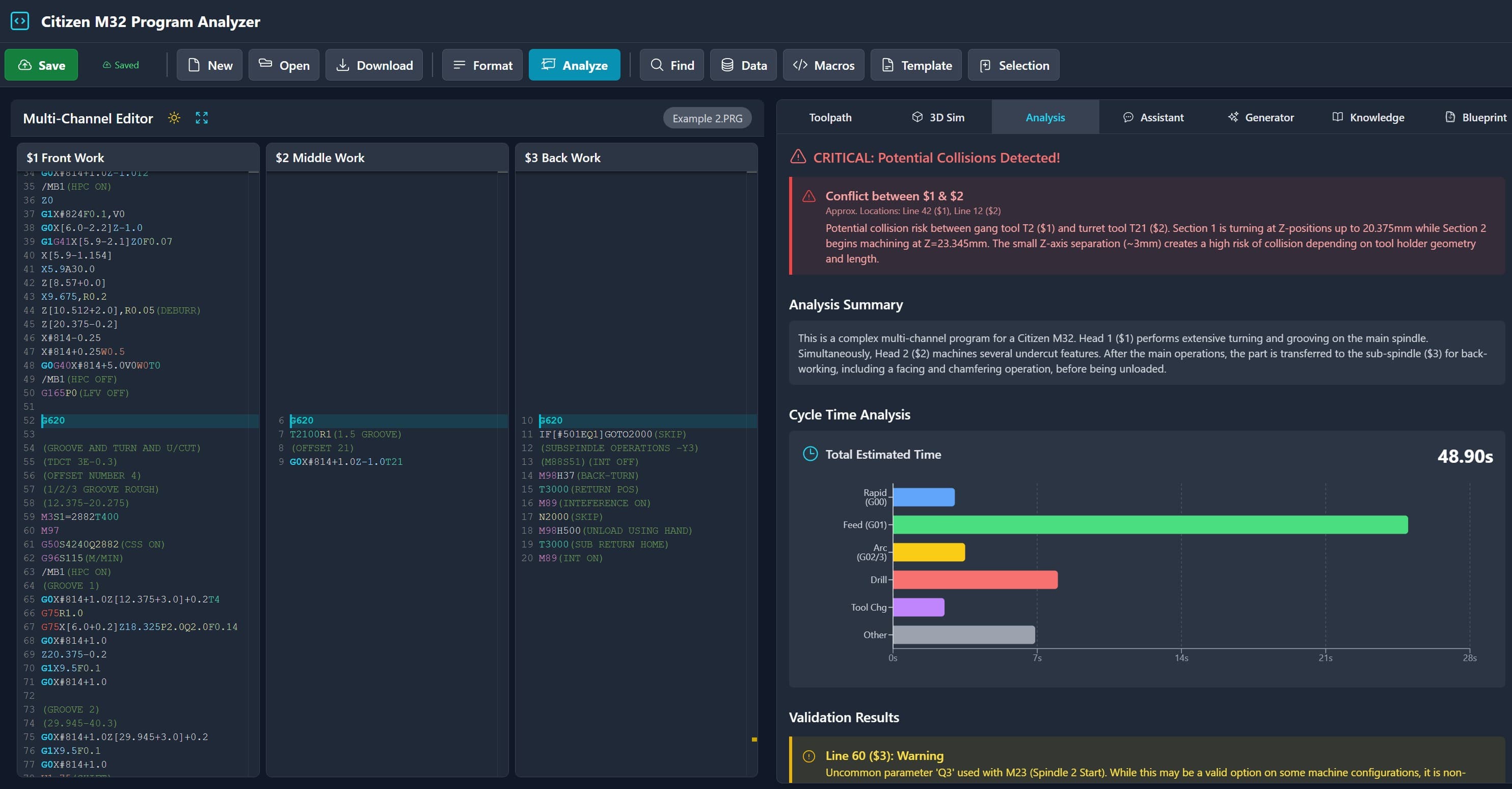Screen dimensions: 1512x789
Task: Open a program file with Open
Action: pyautogui.click(x=284, y=65)
